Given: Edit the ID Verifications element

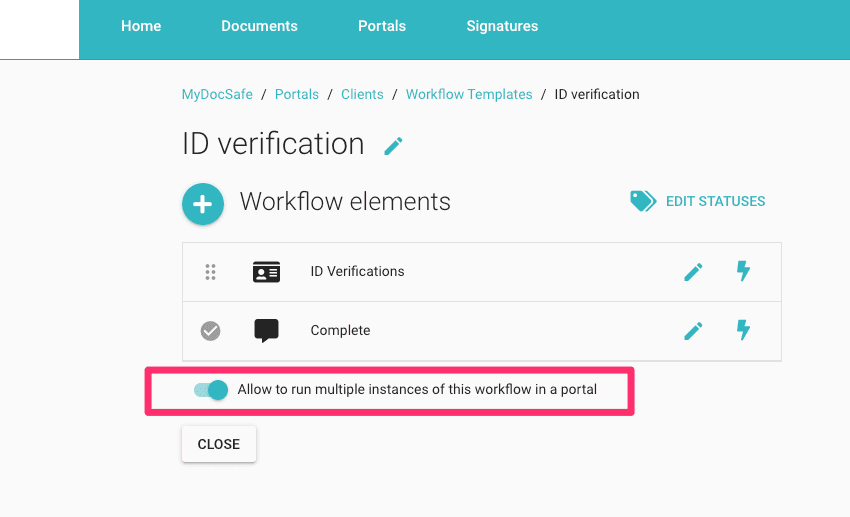Looking at the screenshot, I should [x=693, y=272].
